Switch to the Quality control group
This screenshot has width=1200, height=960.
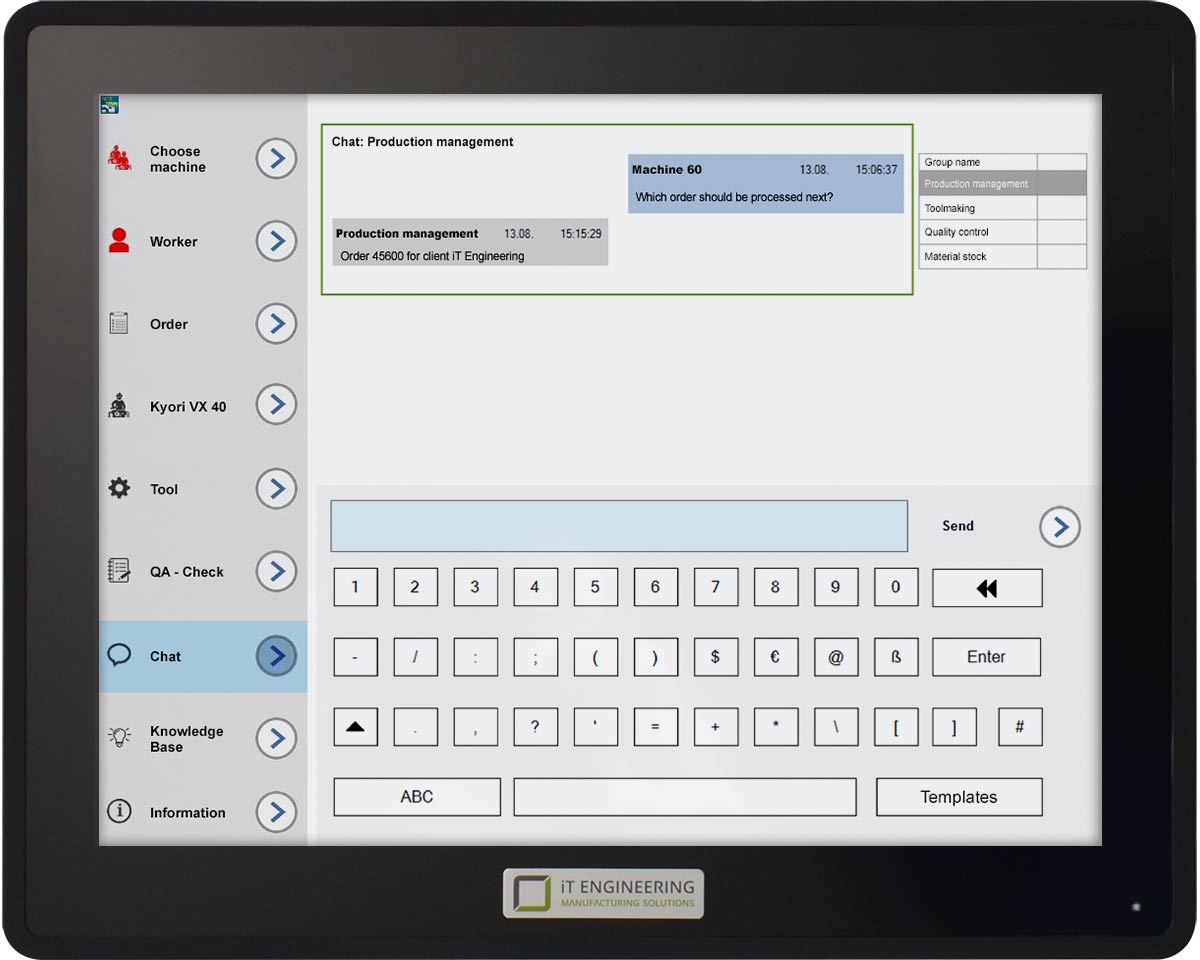pos(977,232)
